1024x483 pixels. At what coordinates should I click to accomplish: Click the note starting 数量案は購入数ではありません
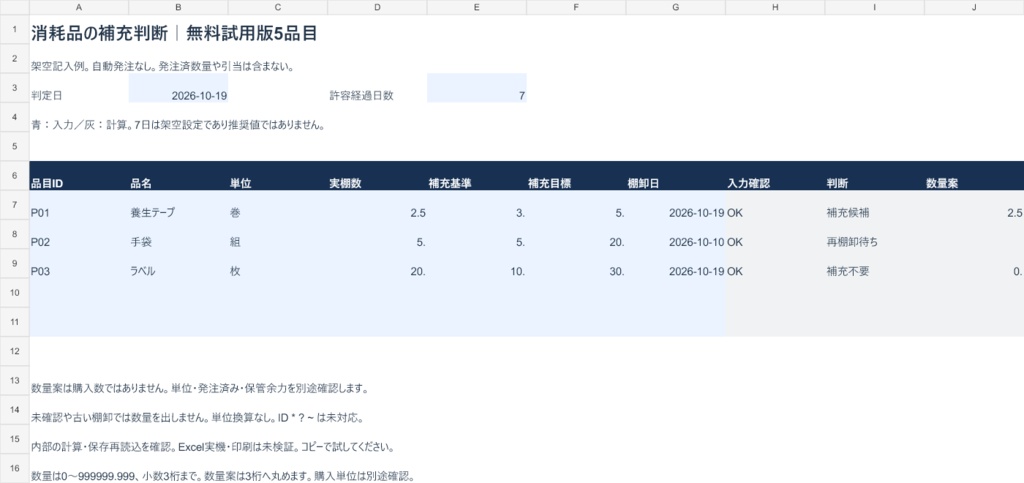pyautogui.click(x=200, y=389)
